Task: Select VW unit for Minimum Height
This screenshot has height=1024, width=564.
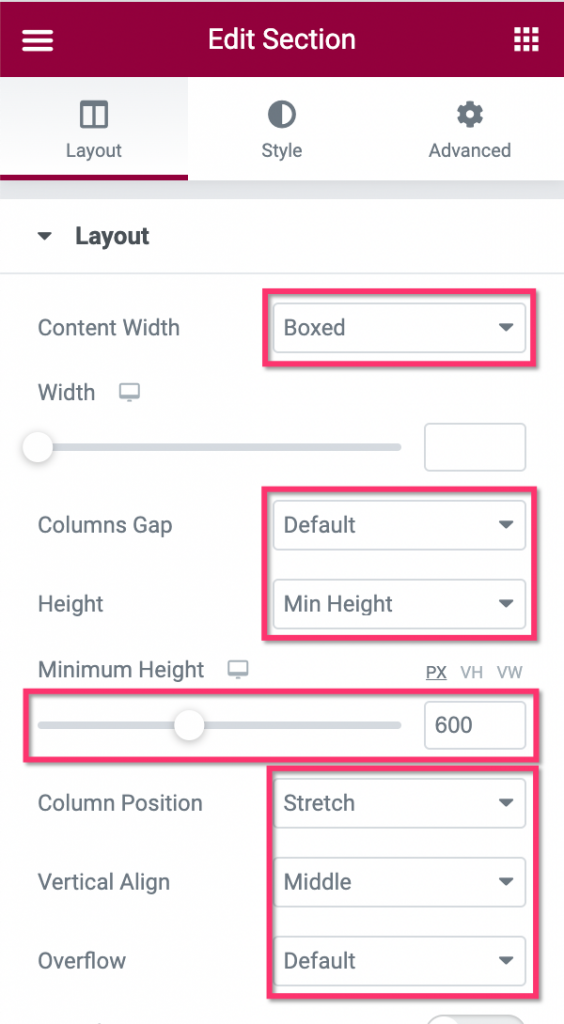Action: click(509, 673)
